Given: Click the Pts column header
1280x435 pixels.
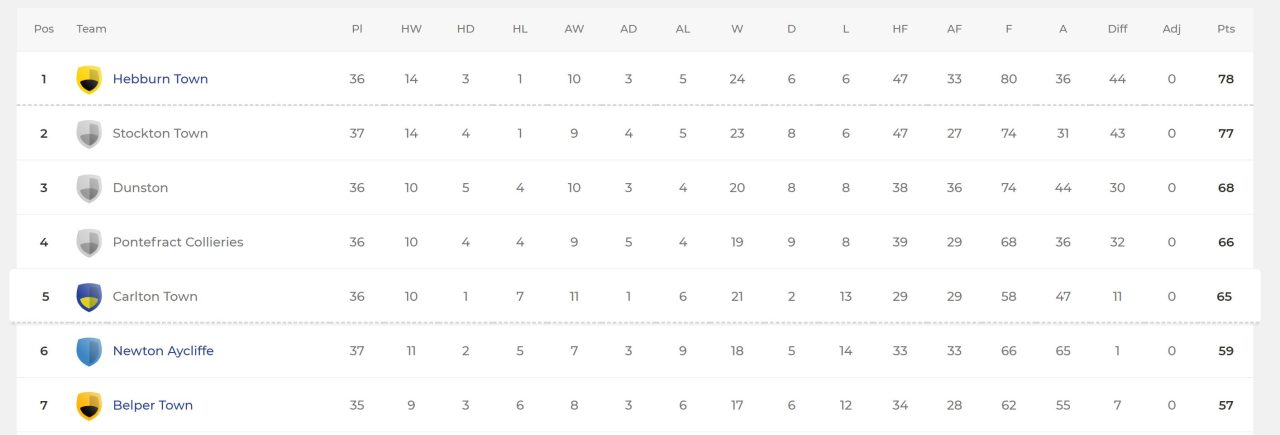Looking at the screenshot, I should click(x=1226, y=29).
